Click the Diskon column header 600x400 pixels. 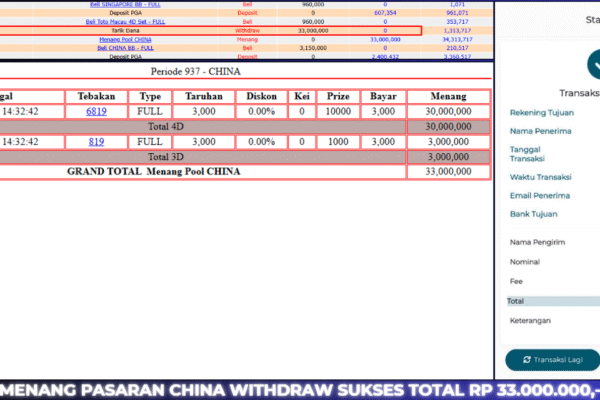pyautogui.click(x=261, y=96)
